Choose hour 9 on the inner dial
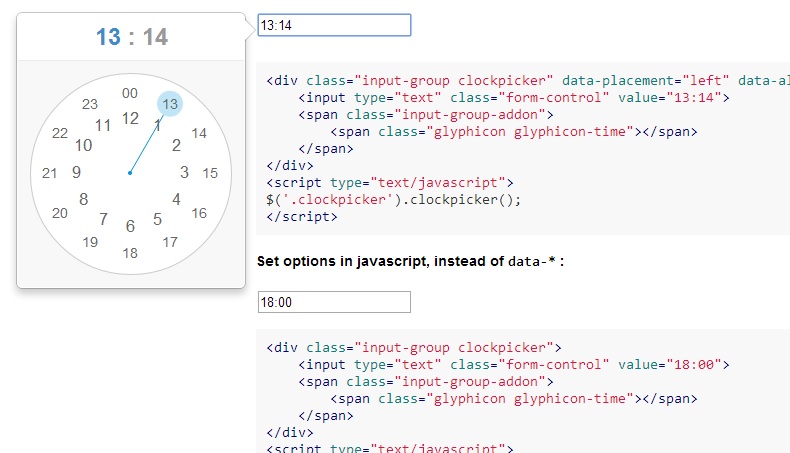Image resolution: width=790 pixels, height=453 pixels. point(77,172)
